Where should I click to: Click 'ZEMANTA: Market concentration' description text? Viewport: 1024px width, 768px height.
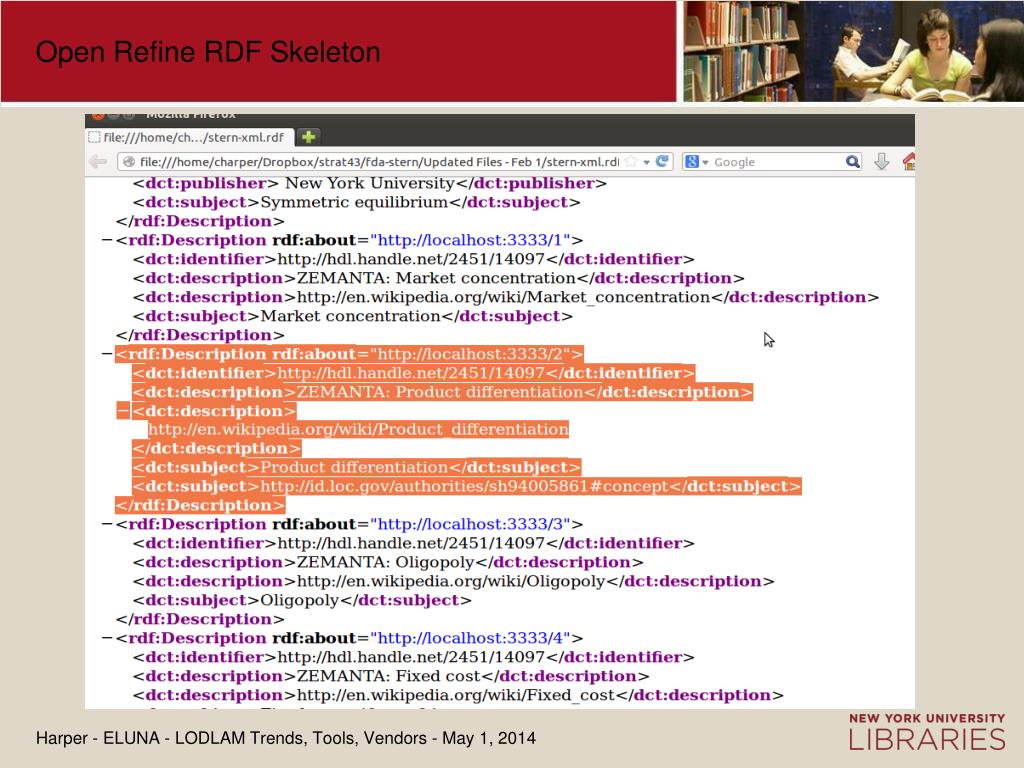tap(436, 278)
